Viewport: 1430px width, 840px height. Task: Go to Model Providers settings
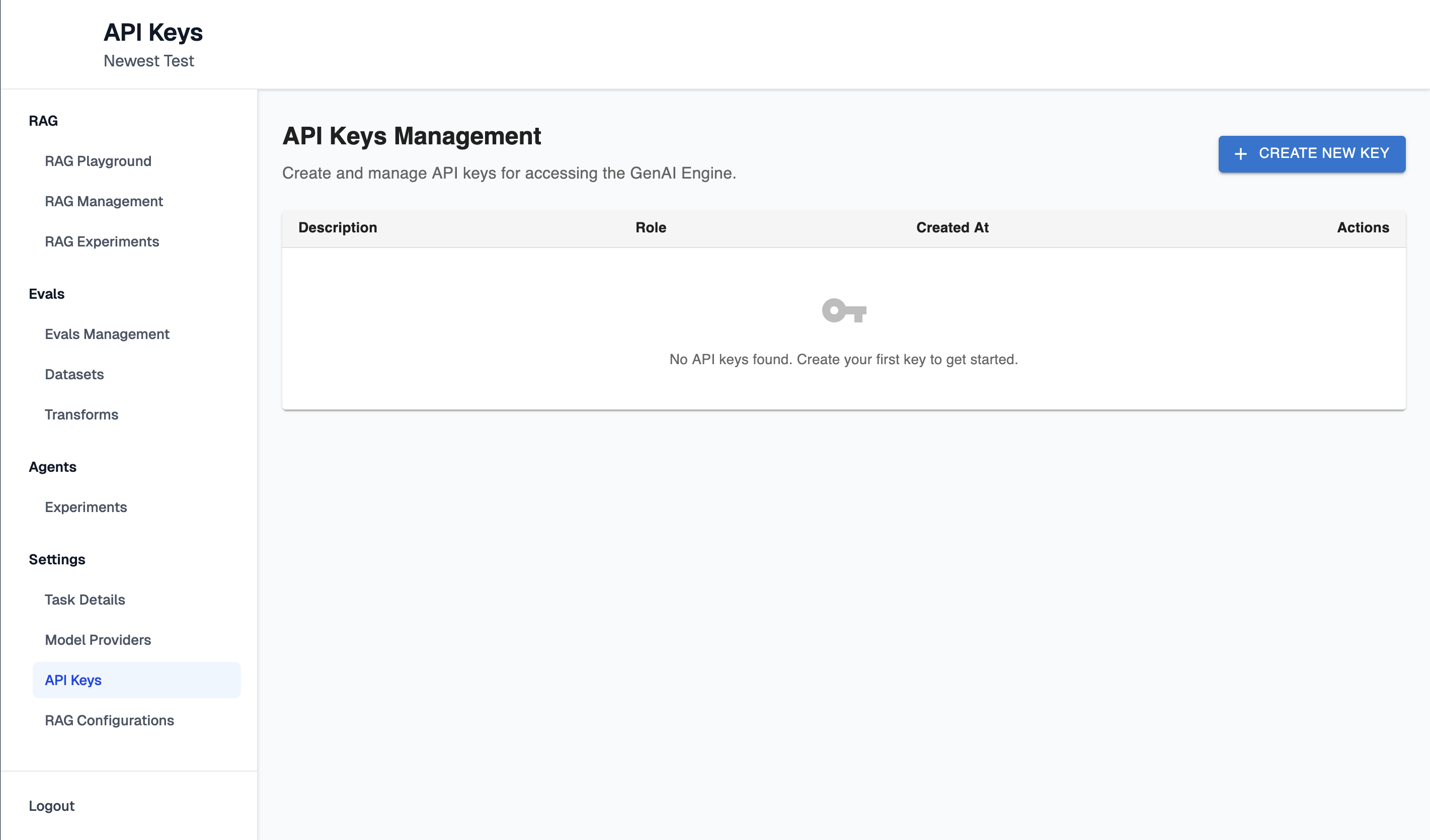(x=98, y=640)
